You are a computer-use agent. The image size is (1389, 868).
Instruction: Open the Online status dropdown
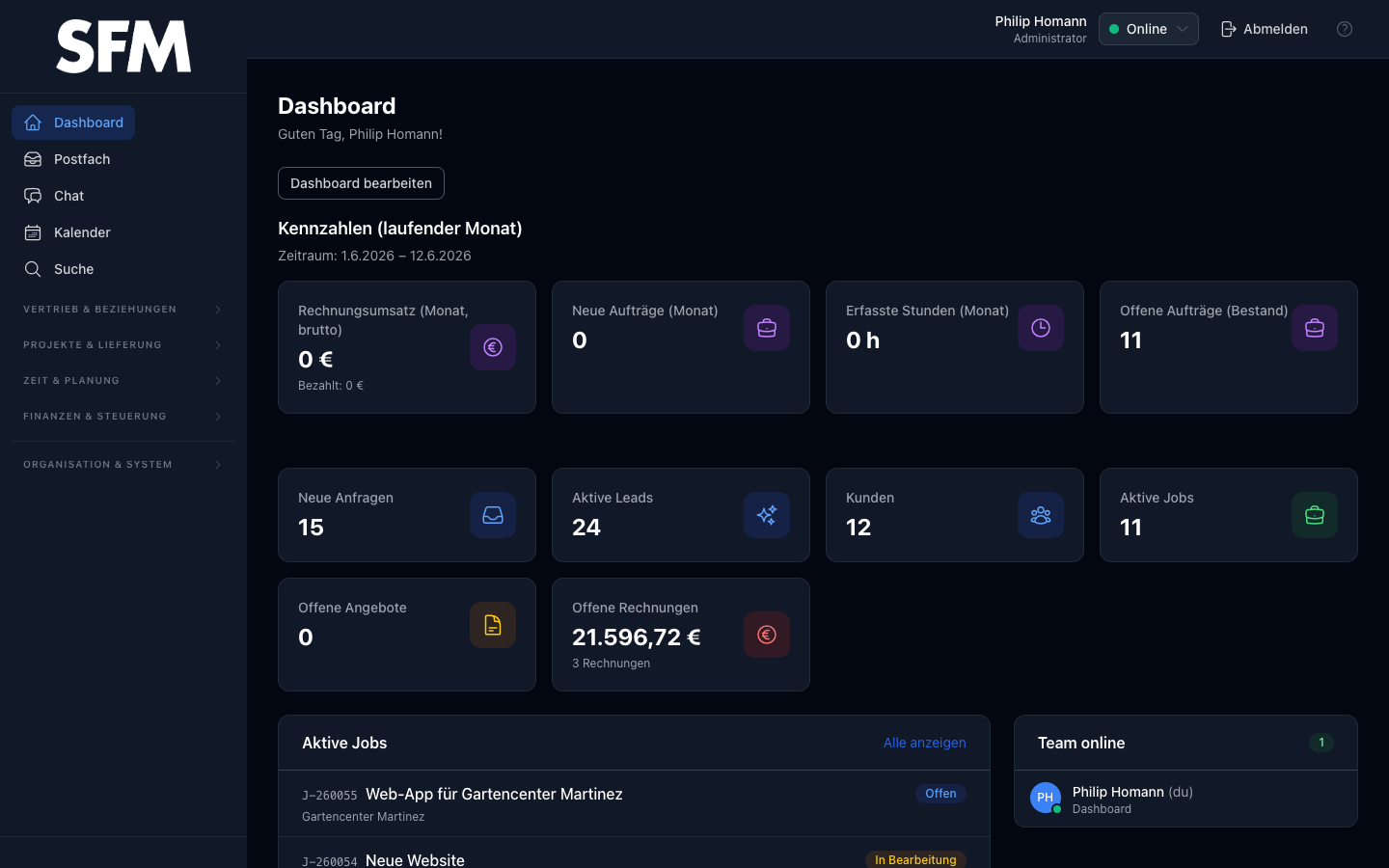[1149, 29]
